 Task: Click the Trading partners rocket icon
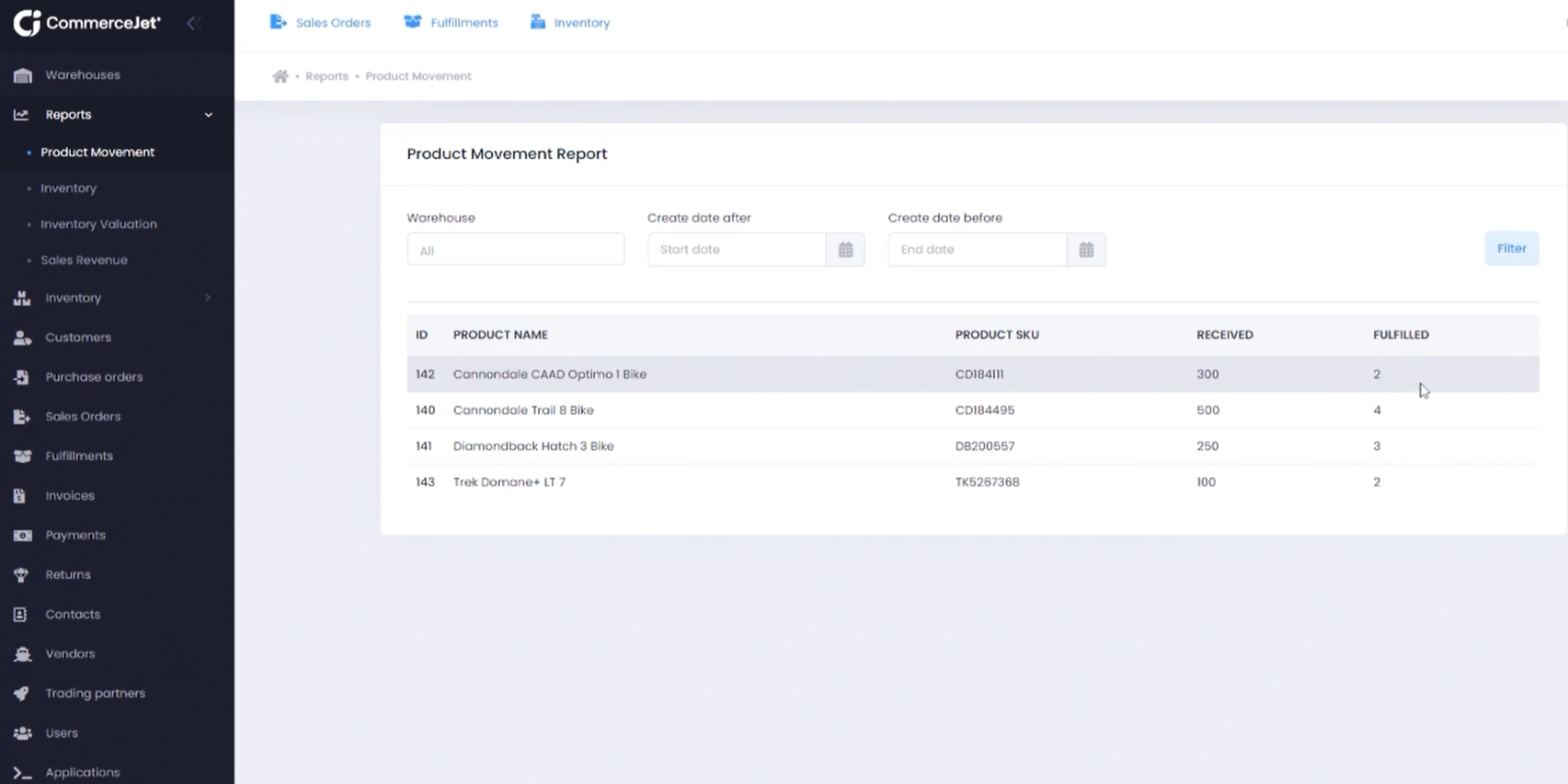coord(21,694)
